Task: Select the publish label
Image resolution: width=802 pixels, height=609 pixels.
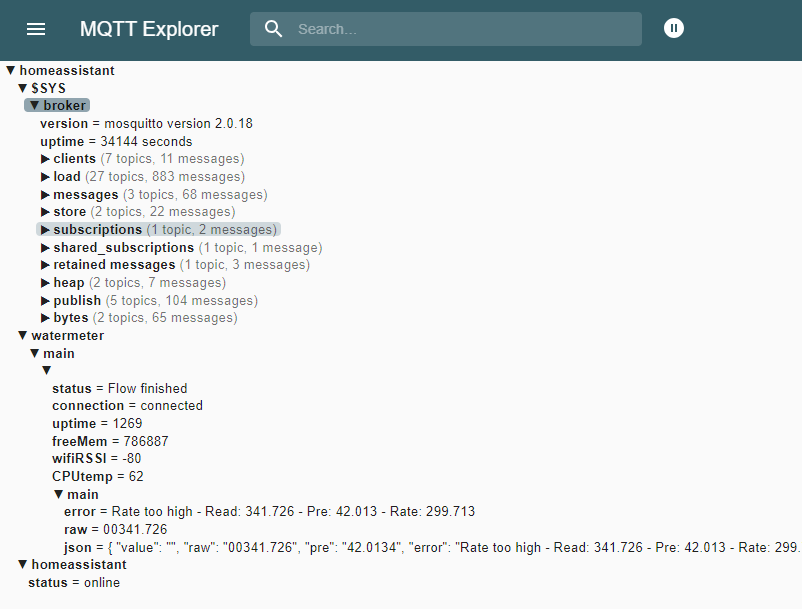Action: [77, 301]
